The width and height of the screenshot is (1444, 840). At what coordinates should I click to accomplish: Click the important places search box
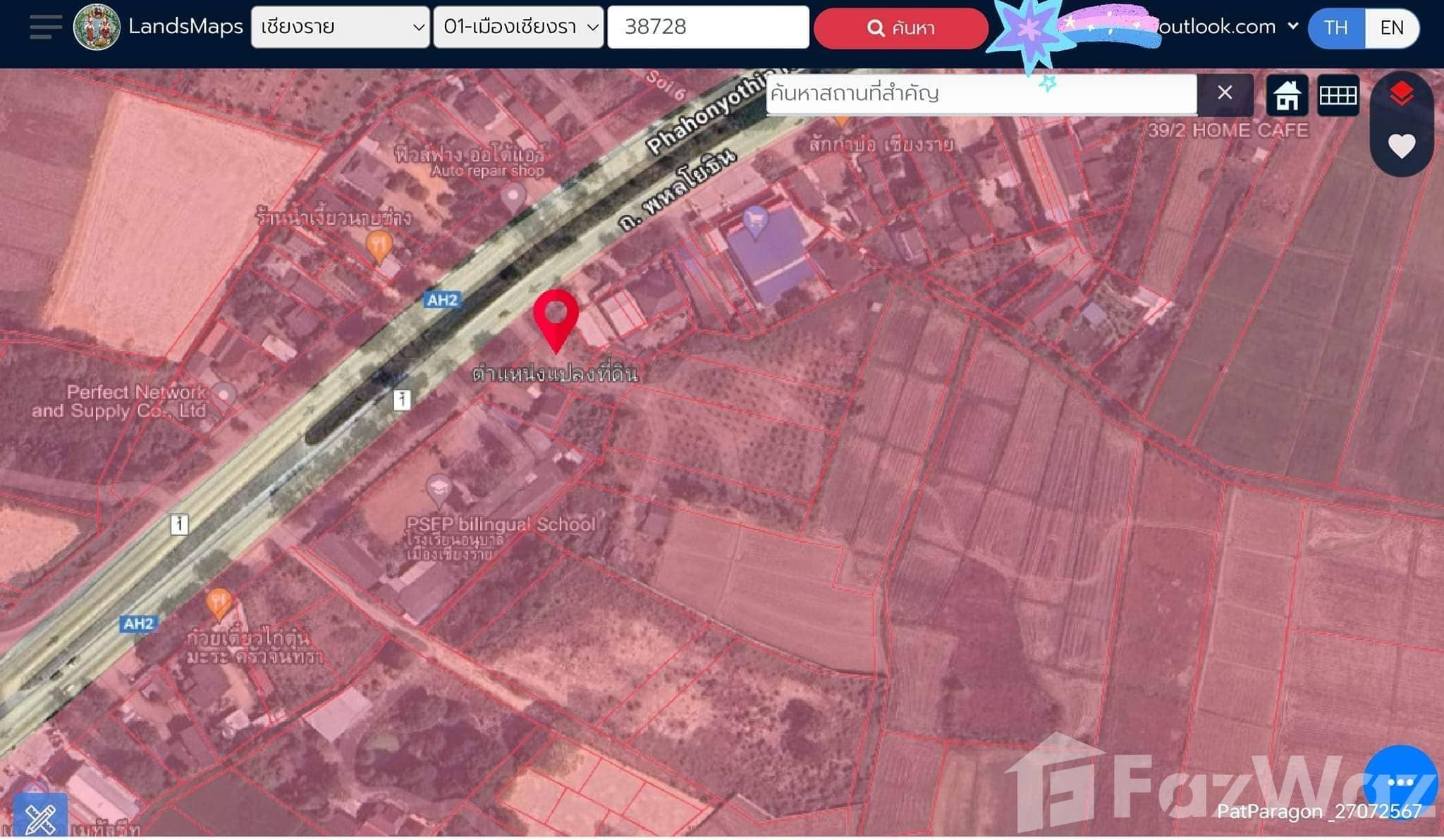click(x=980, y=94)
